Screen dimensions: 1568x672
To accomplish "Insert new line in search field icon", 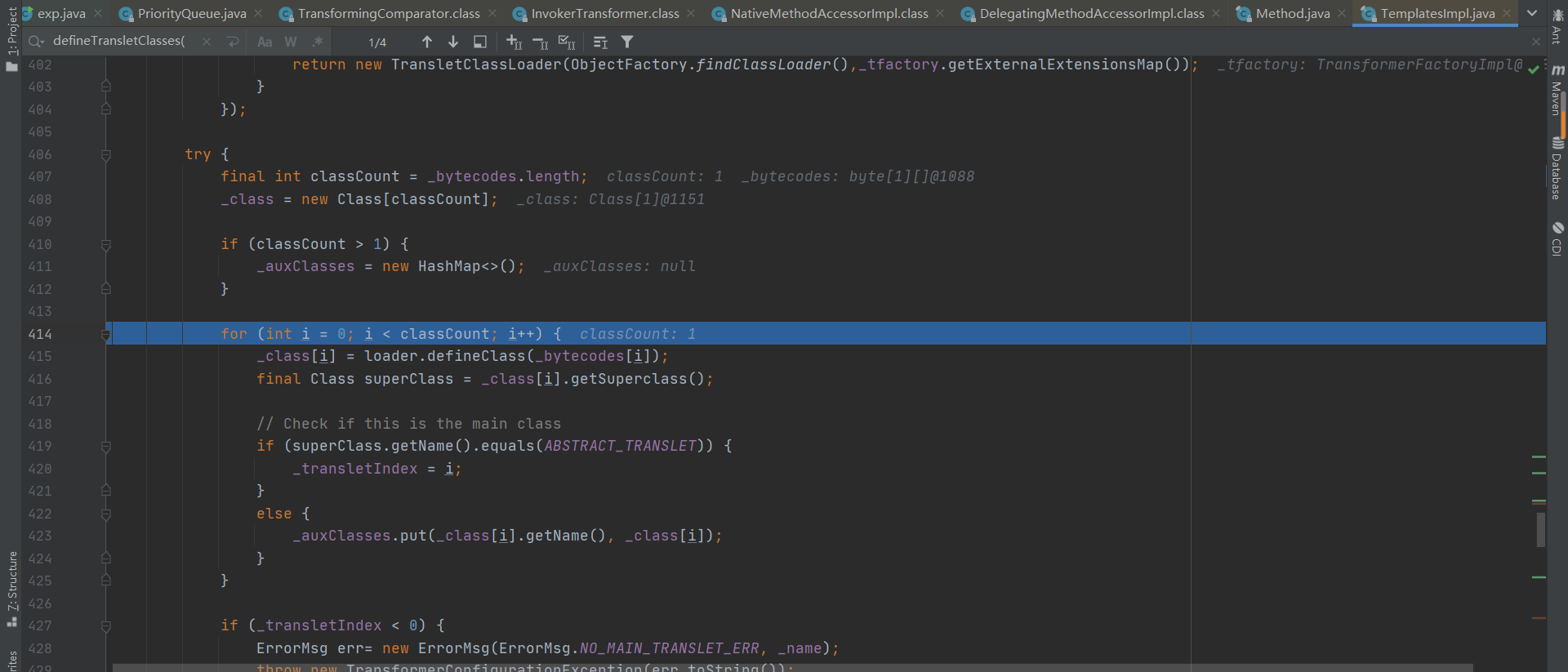I will click(233, 42).
